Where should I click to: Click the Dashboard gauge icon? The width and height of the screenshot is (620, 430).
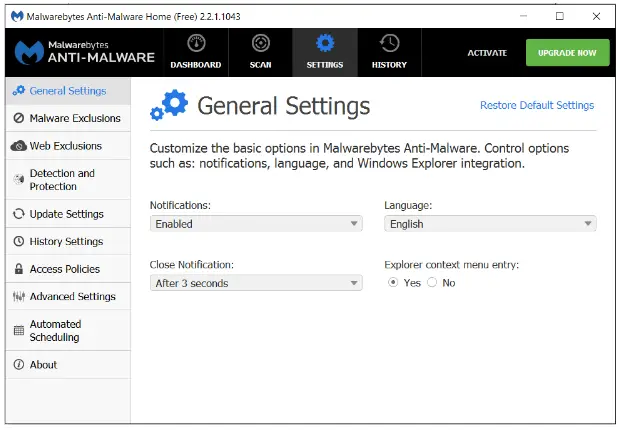(196, 43)
